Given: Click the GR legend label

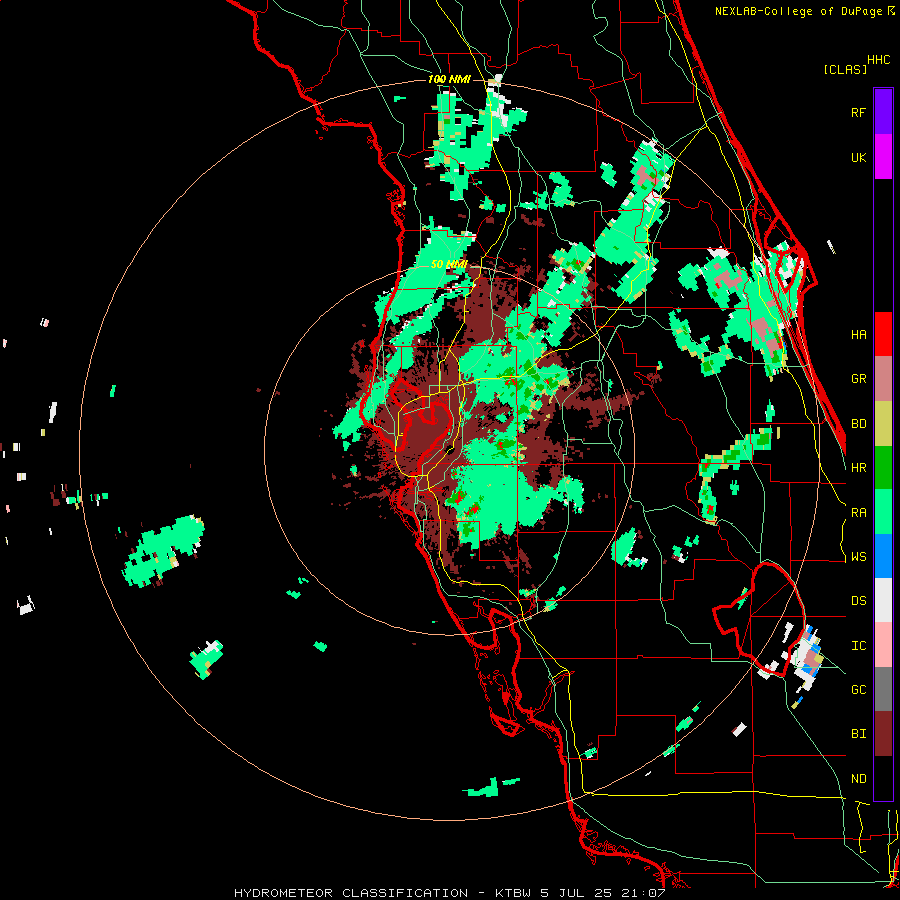Looking at the screenshot, I should pyautogui.click(x=858, y=379).
